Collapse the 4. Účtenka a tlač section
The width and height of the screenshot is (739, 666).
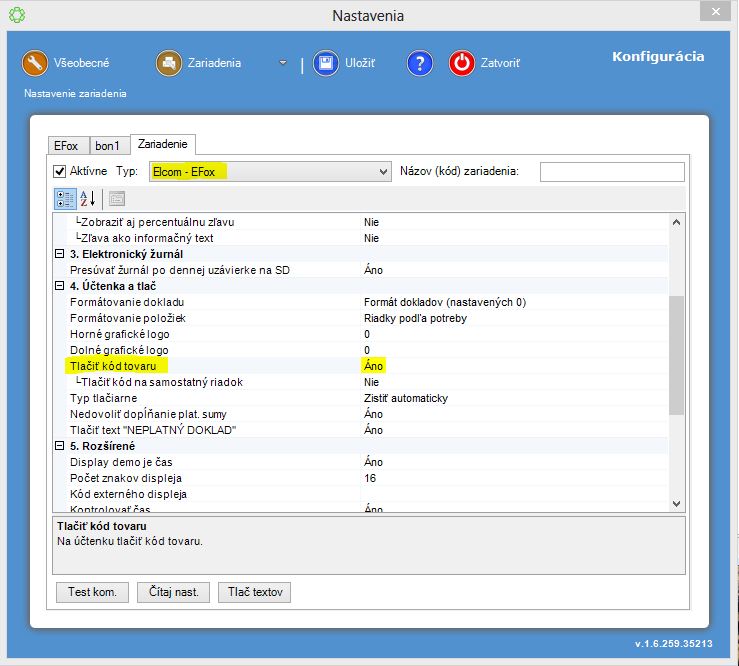60,286
